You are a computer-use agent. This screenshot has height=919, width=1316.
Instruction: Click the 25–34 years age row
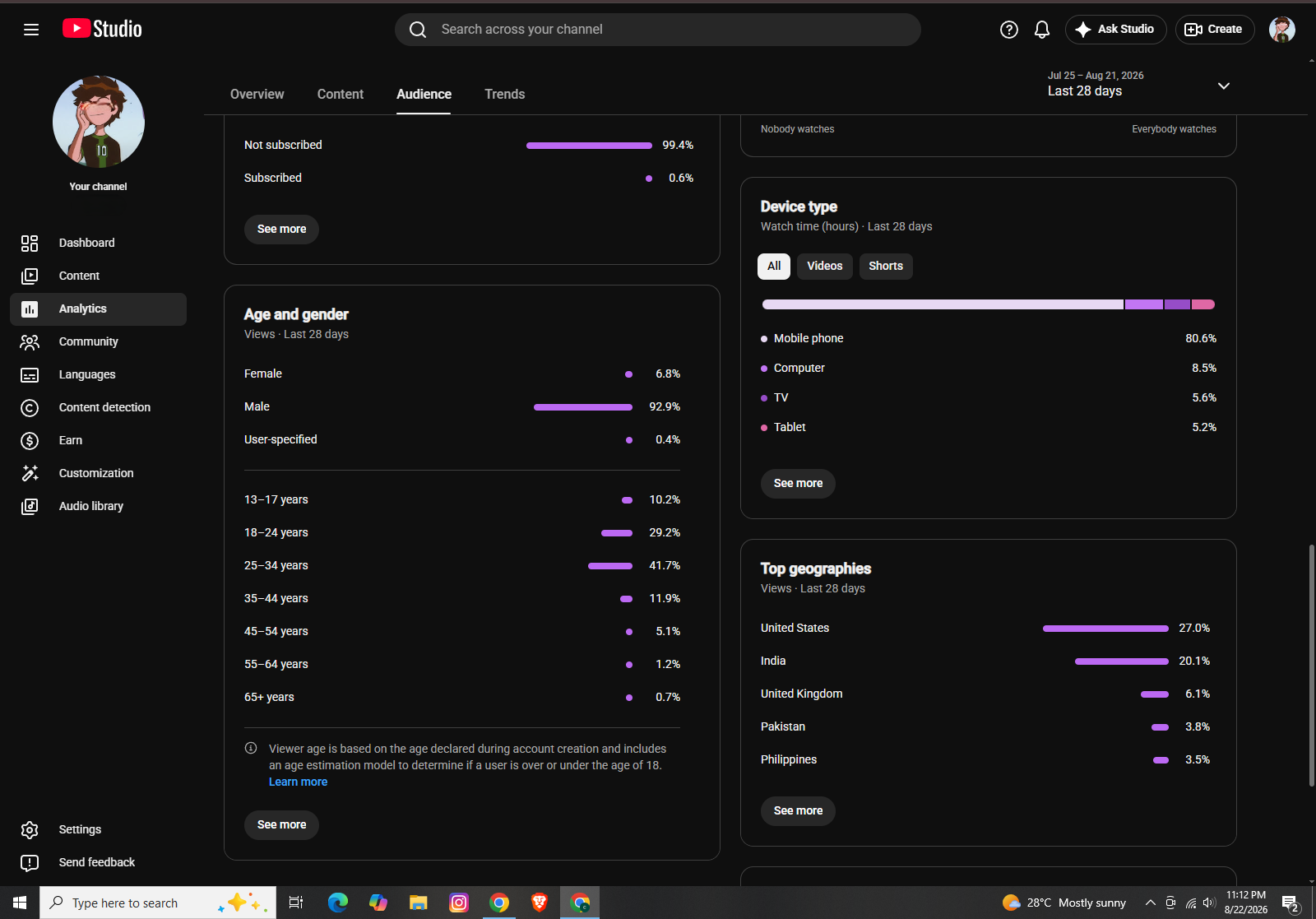[x=462, y=565]
